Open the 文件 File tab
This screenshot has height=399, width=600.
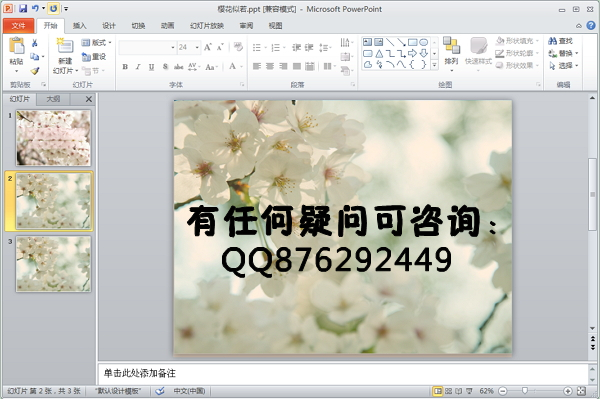(18, 26)
